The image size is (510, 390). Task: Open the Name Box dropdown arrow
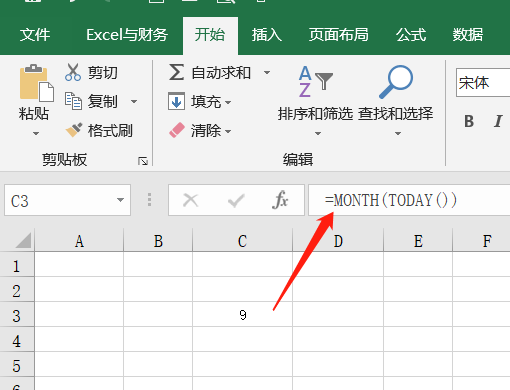(x=120, y=200)
